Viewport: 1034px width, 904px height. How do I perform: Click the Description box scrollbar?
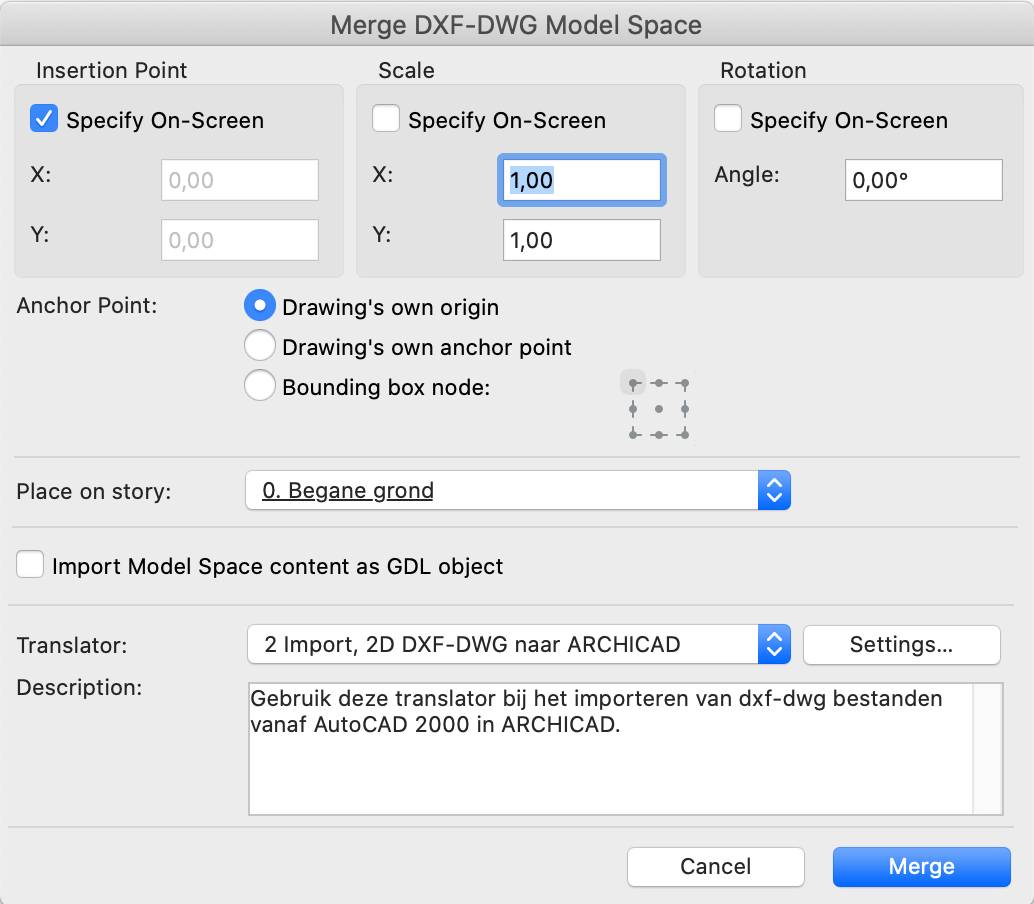point(988,749)
